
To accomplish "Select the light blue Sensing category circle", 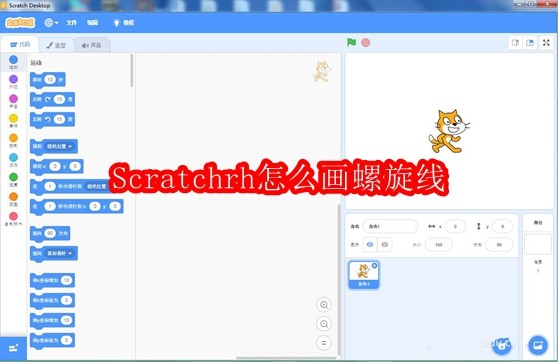I will point(13,157).
